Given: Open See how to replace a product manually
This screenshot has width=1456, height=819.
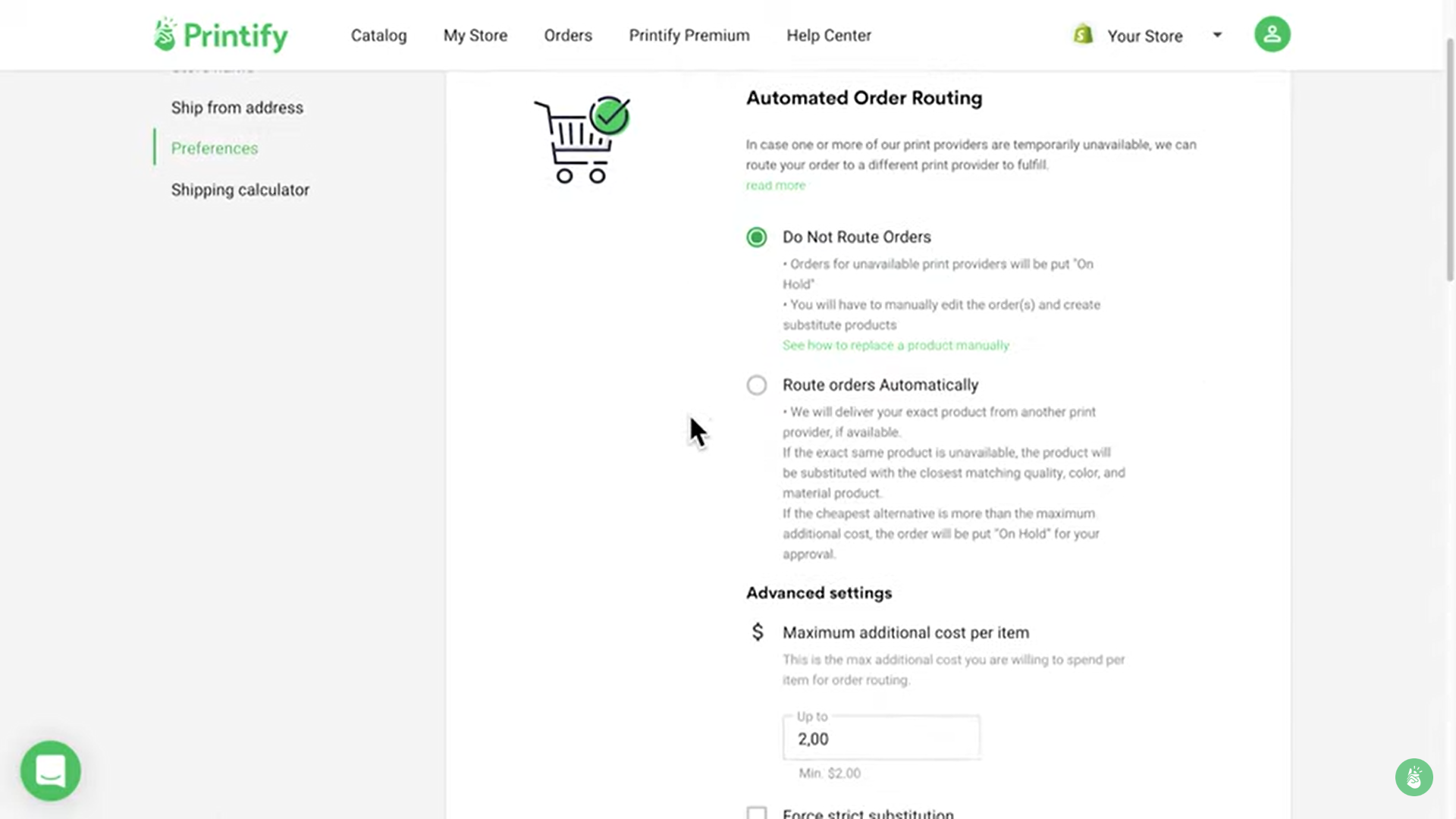Looking at the screenshot, I should (896, 346).
